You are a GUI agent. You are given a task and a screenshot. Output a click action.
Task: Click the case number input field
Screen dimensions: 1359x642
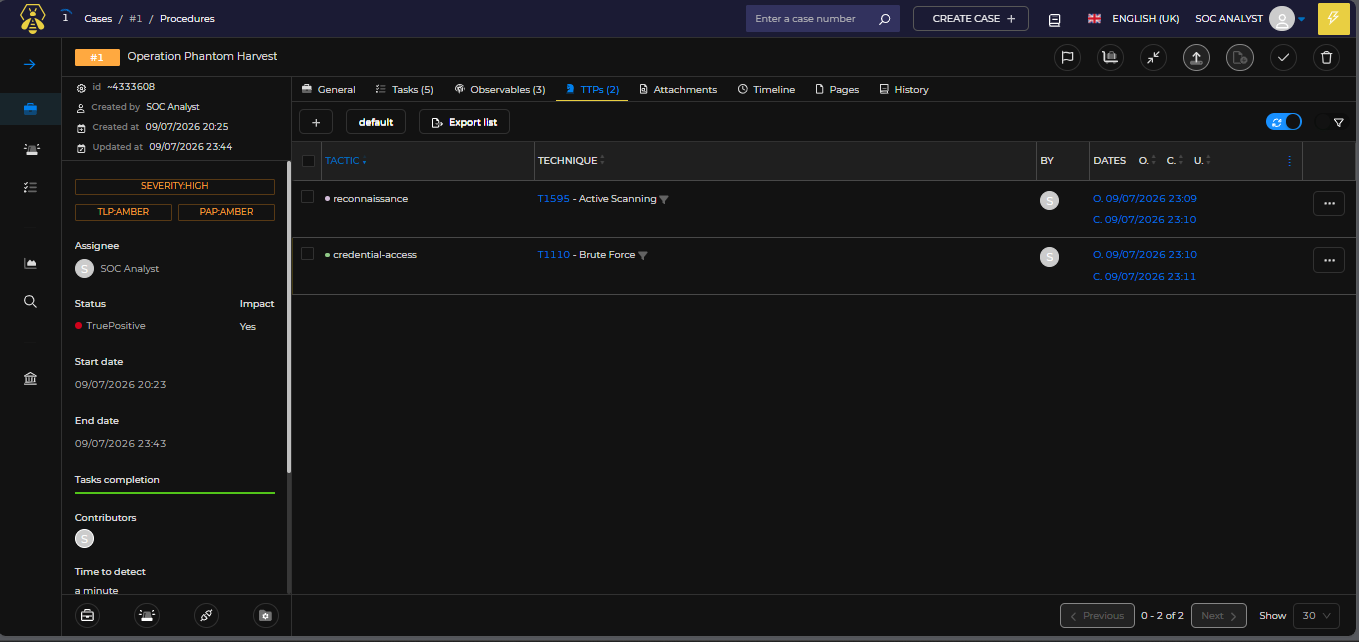tap(811, 19)
